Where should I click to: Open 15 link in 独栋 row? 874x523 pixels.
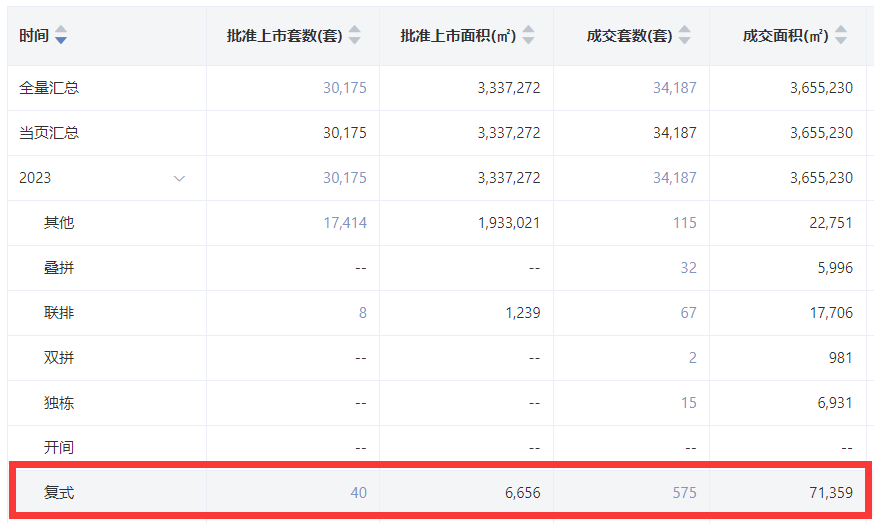(x=688, y=403)
